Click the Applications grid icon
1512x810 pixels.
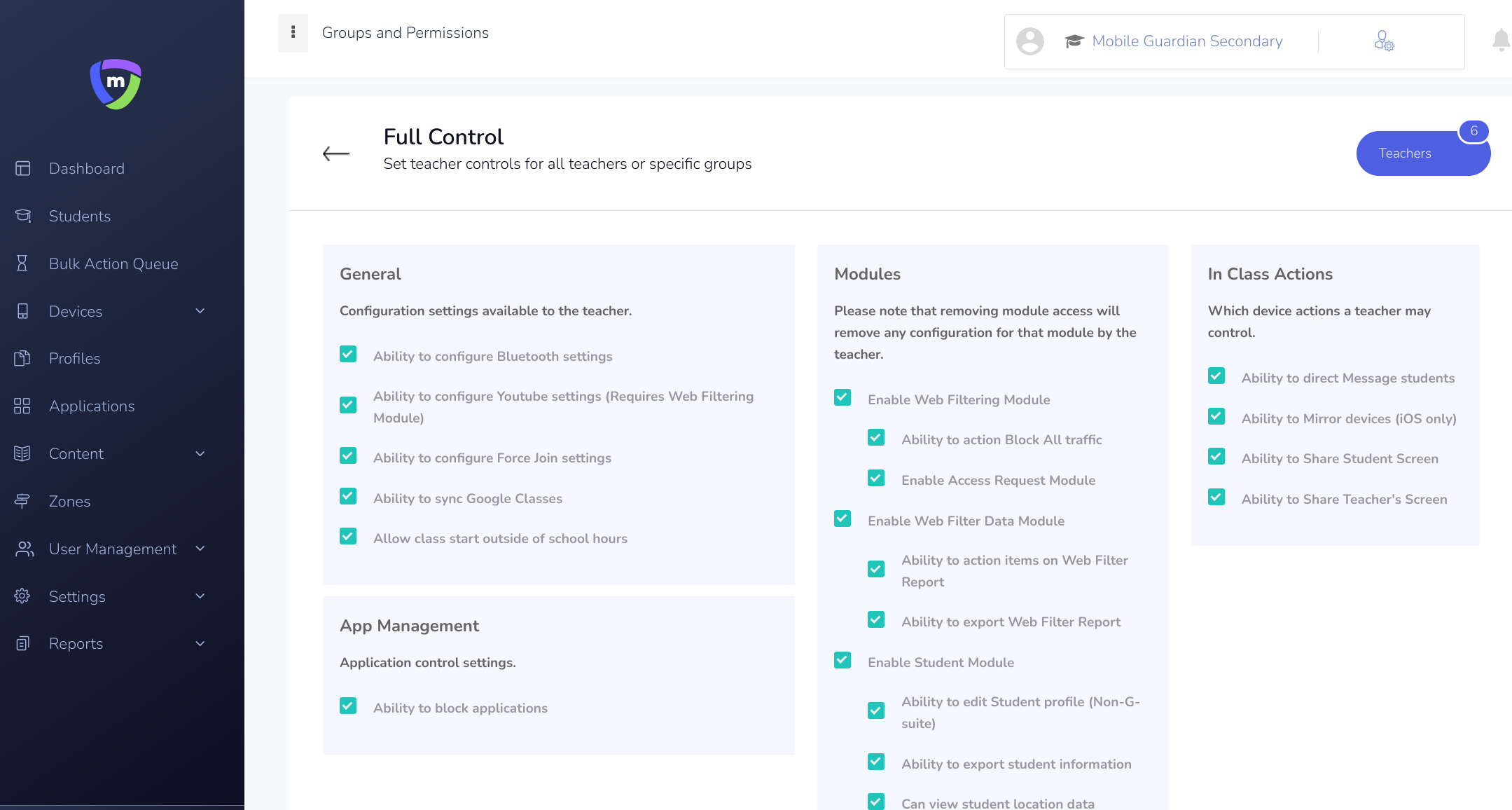pyautogui.click(x=22, y=406)
